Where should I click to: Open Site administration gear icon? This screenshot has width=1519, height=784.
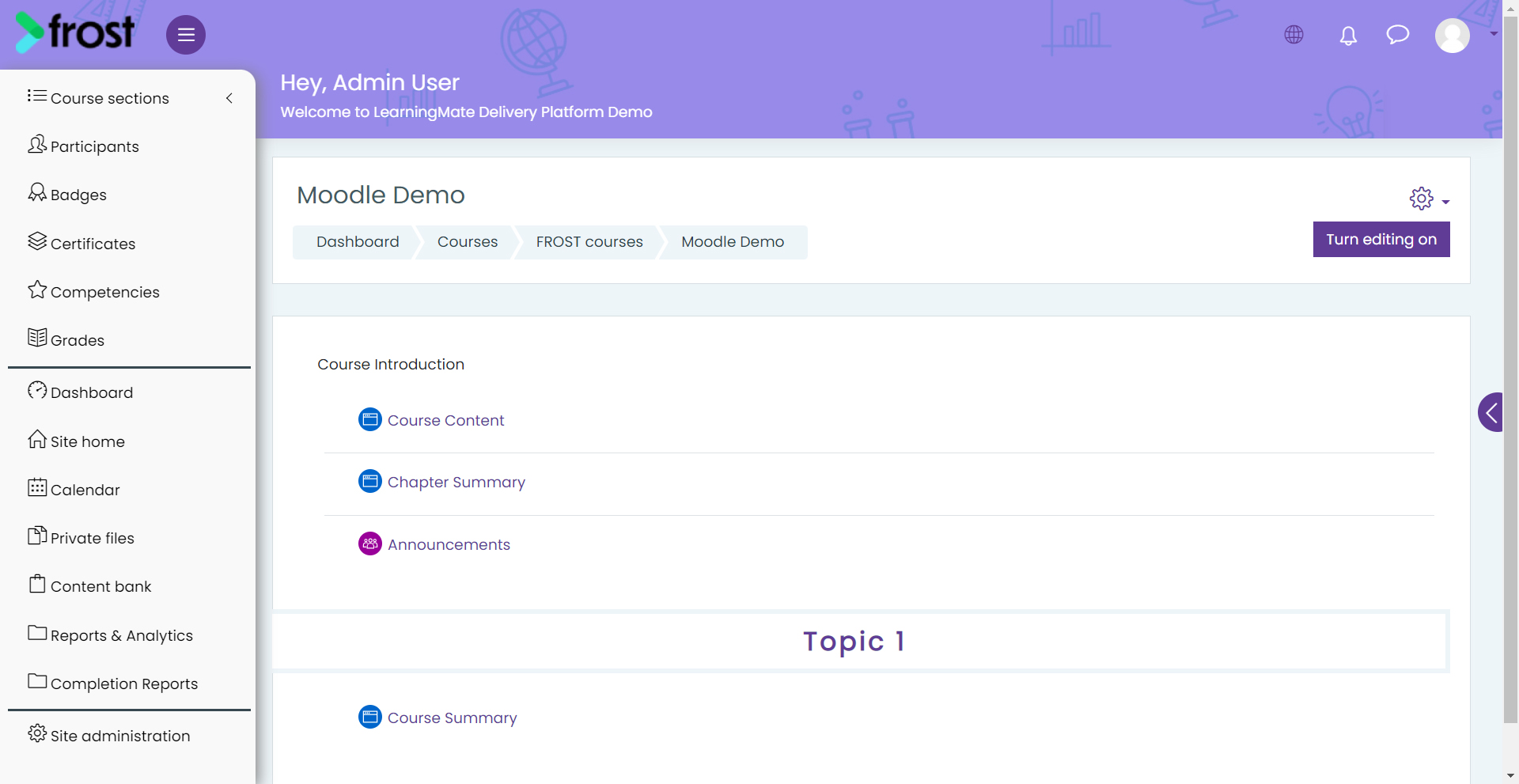click(37, 733)
